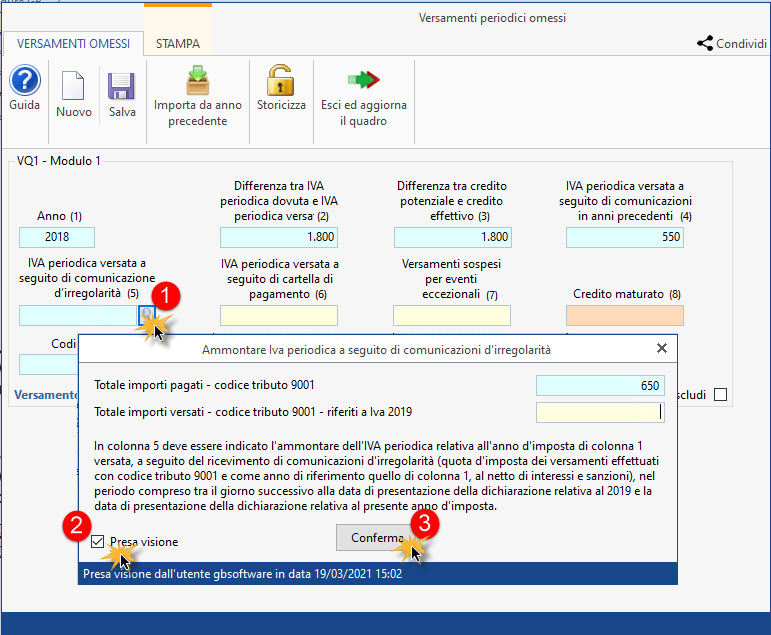Viewport: 771px width, 635px height.
Task: Click the Condividi share icon
Action: [705, 44]
